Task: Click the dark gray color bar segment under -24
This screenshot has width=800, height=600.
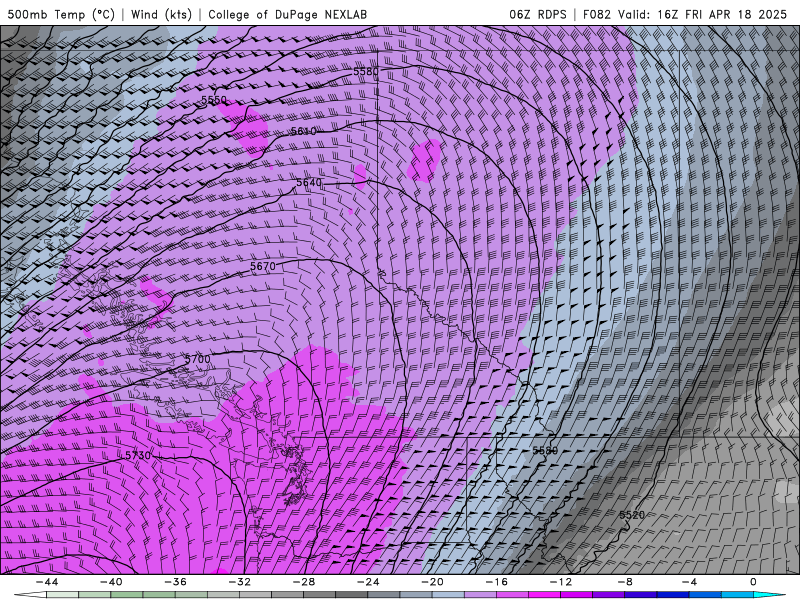Action: pyautogui.click(x=352, y=595)
